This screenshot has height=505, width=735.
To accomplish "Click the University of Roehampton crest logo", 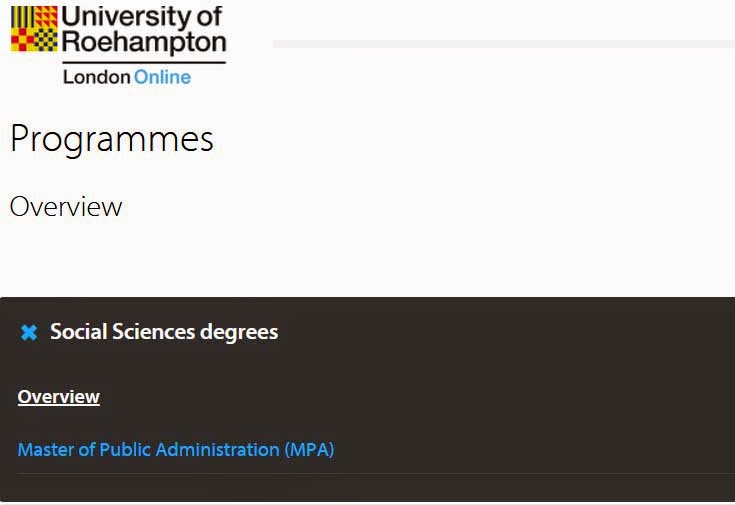I will [34, 29].
